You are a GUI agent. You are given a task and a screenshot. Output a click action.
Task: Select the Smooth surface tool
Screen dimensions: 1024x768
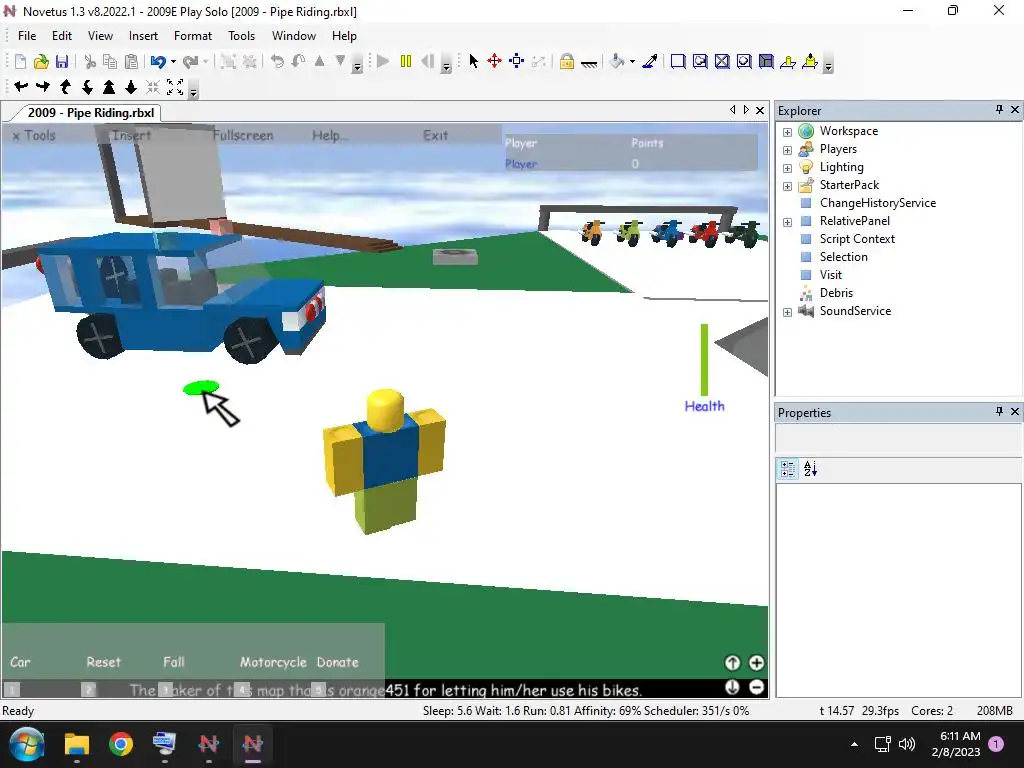pos(678,61)
